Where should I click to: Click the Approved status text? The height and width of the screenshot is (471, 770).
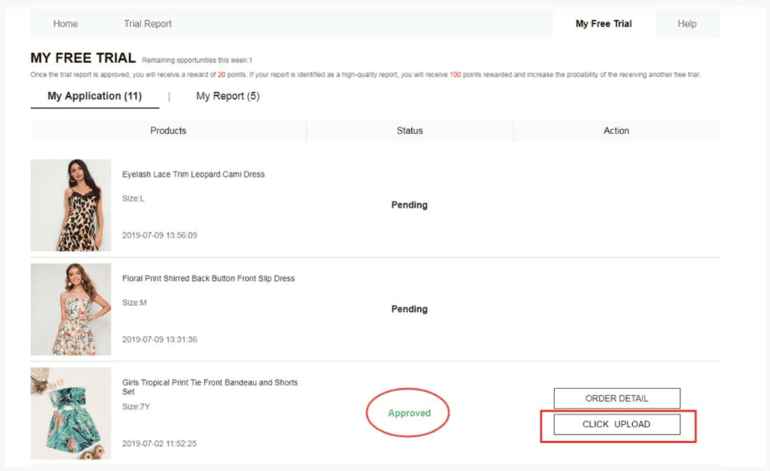[410, 413]
